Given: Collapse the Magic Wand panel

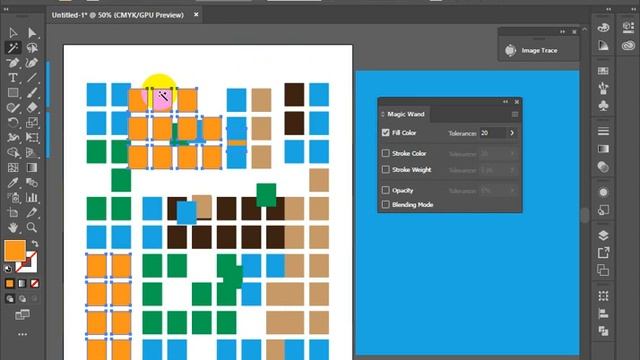Looking at the screenshot, I should 505,102.
